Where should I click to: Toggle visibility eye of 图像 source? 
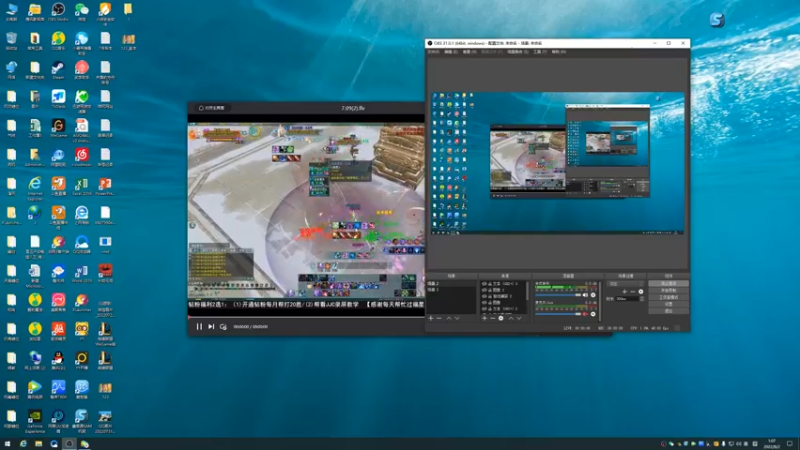pyautogui.click(x=484, y=302)
